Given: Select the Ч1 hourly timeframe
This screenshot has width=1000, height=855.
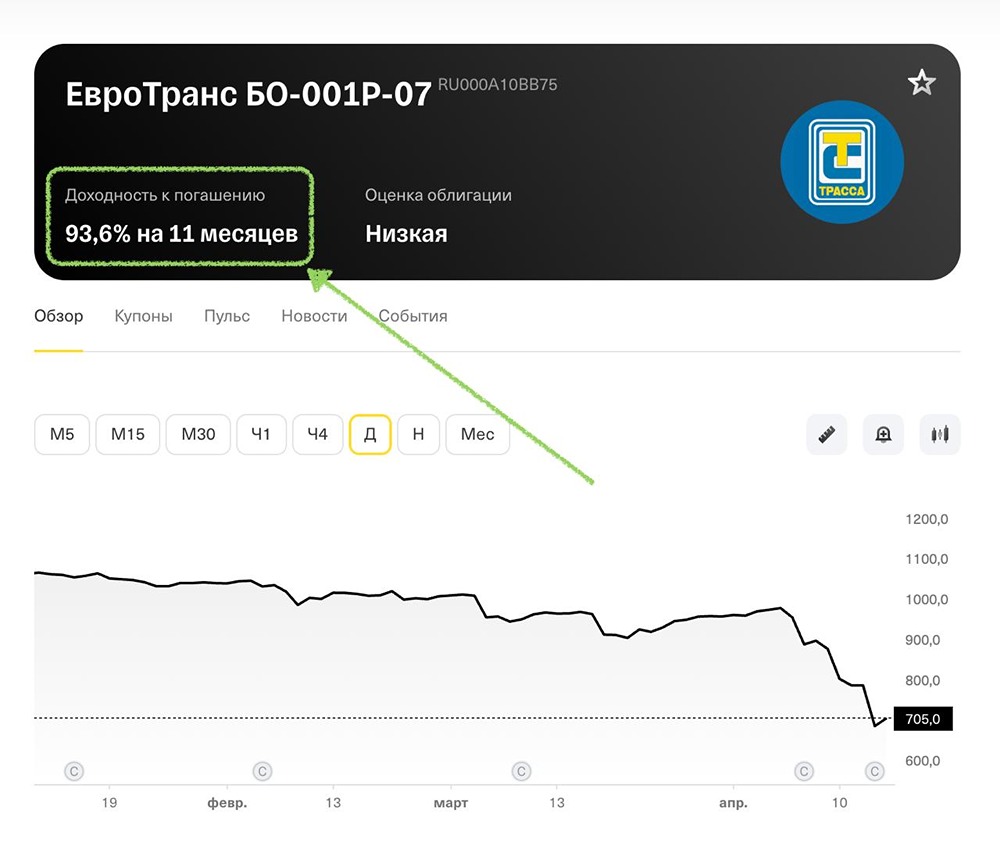Looking at the screenshot, I should pos(261,434).
